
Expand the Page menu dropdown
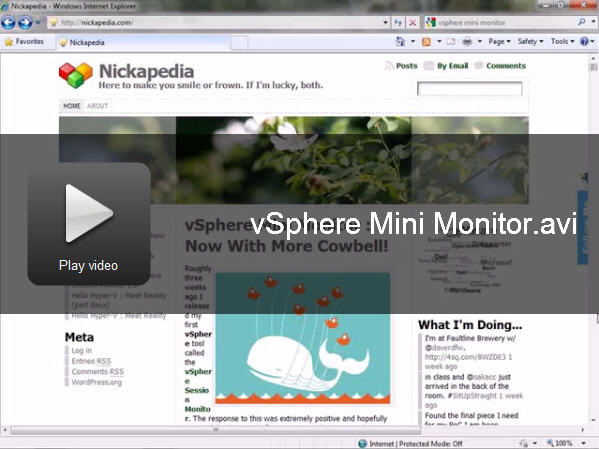click(499, 41)
